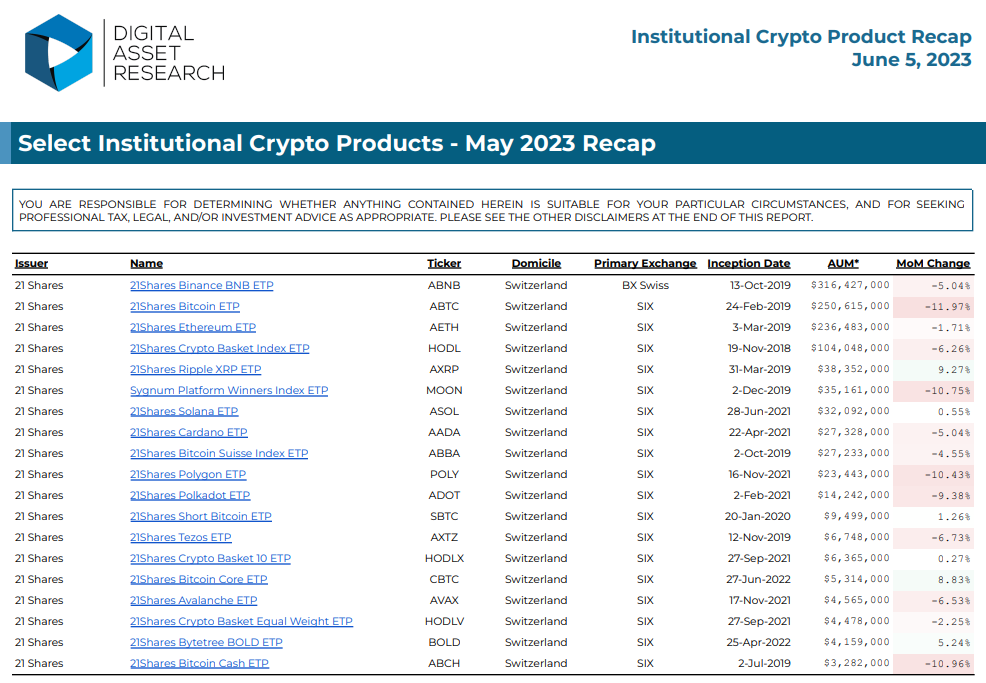This screenshot has height=683, width=986.
Task: Click the June 5, 2023 date text
Action: [911, 60]
